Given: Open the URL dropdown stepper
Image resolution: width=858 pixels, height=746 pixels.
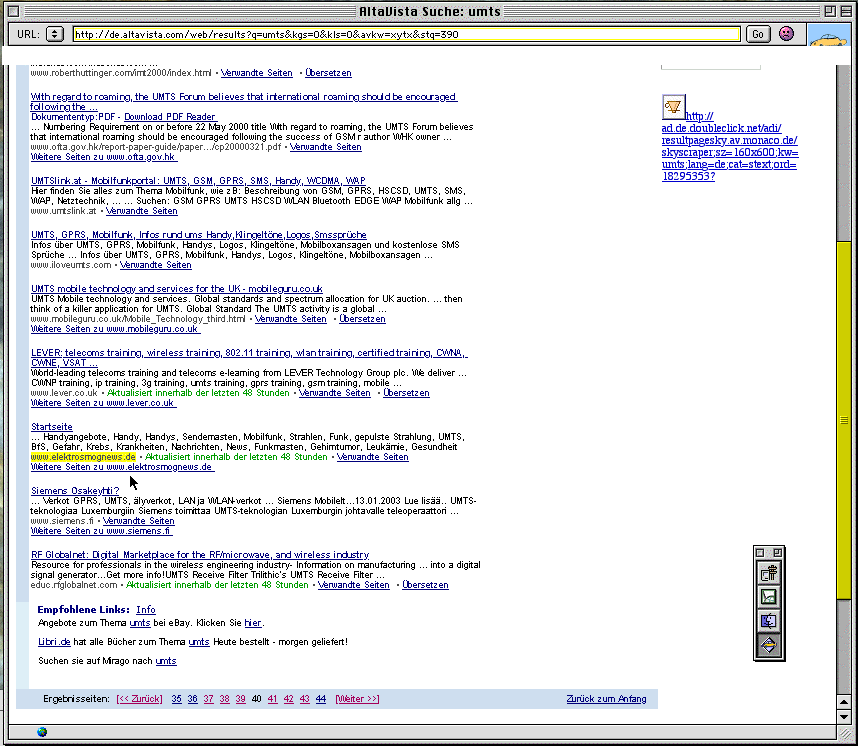Looking at the screenshot, I should pos(54,34).
